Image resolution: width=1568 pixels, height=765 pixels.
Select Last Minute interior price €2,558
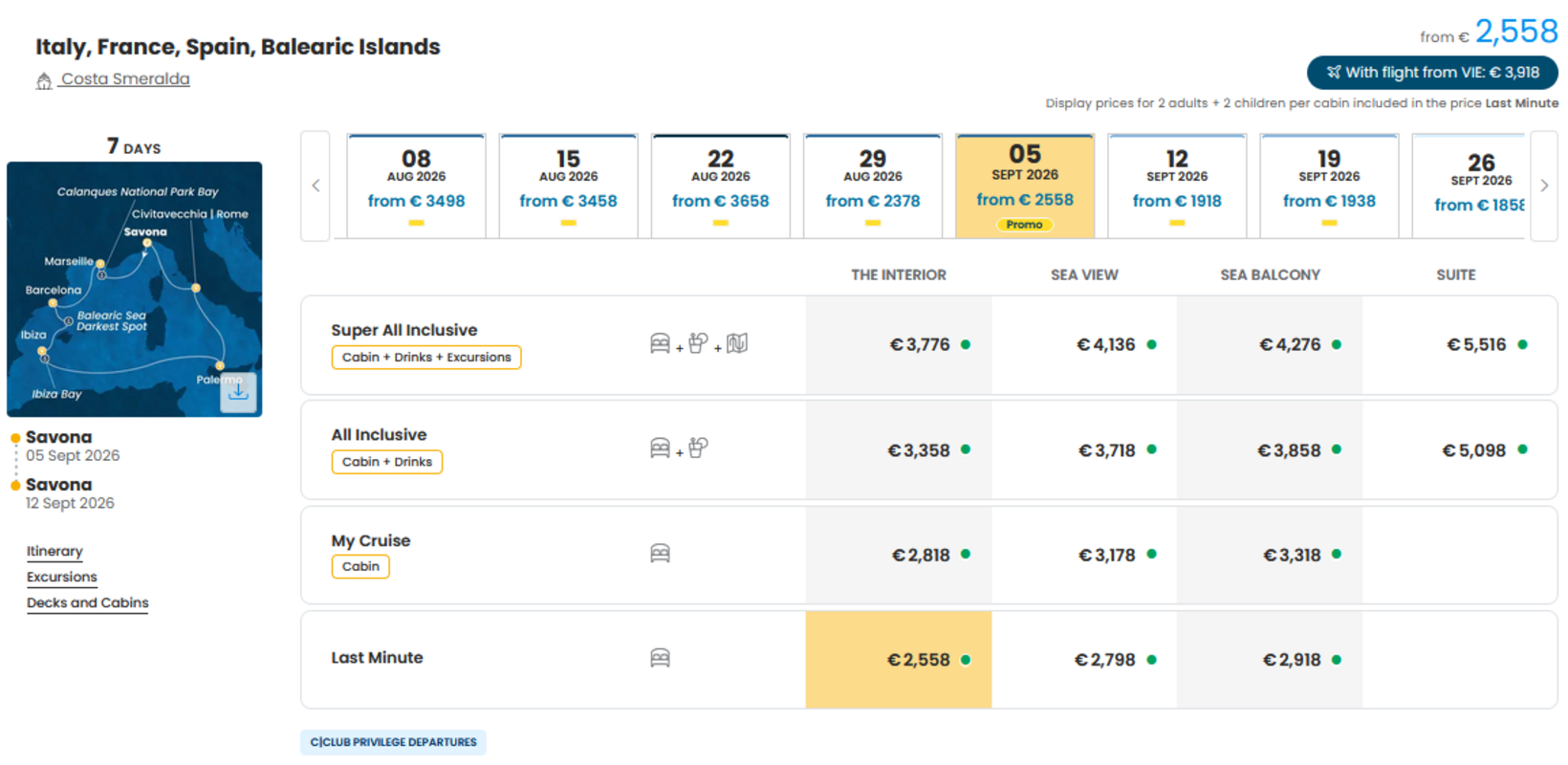[899, 660]
